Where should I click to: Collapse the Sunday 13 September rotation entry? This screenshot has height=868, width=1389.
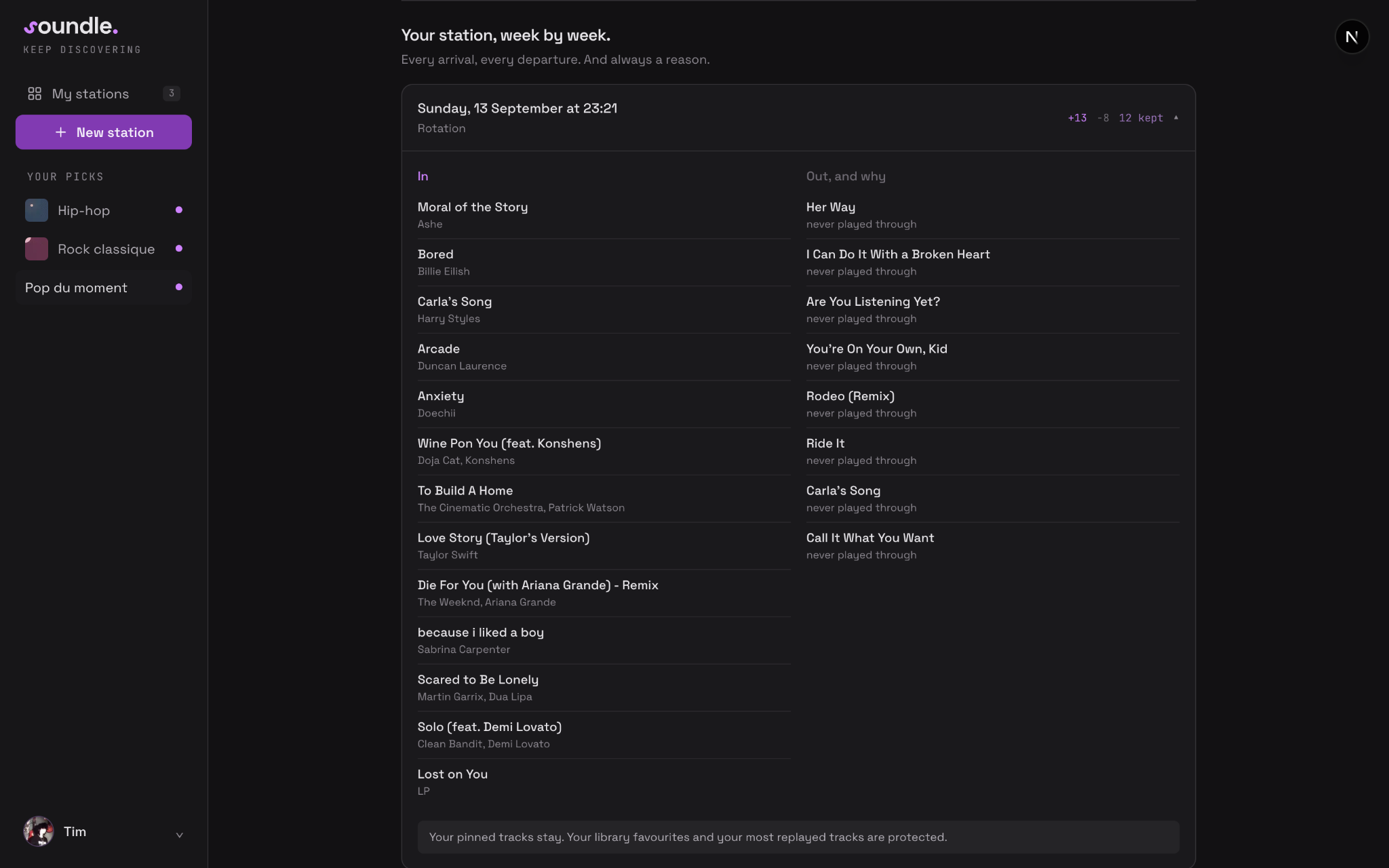click(1176, 118)
